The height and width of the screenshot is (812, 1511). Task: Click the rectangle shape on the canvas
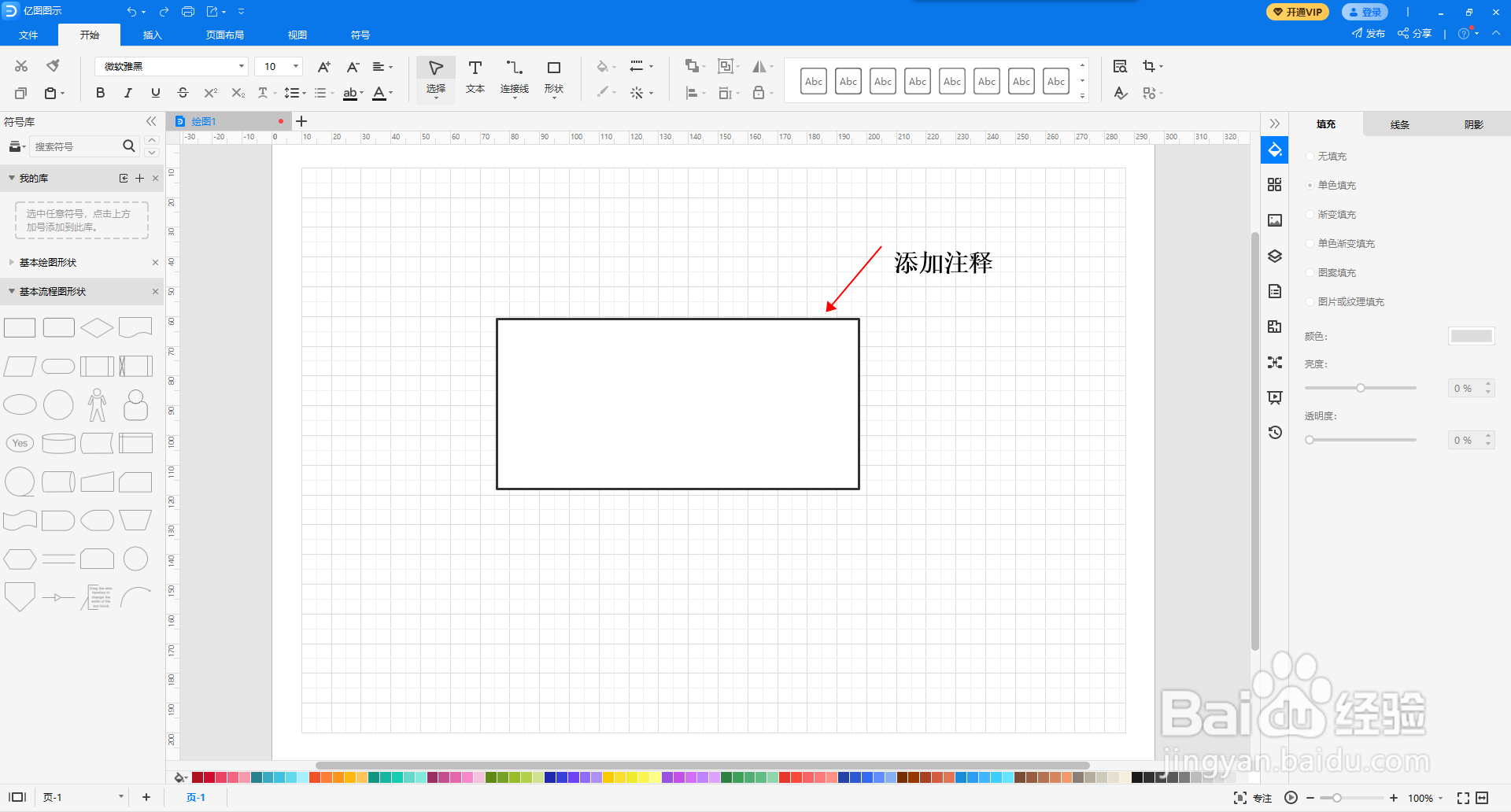678,404
